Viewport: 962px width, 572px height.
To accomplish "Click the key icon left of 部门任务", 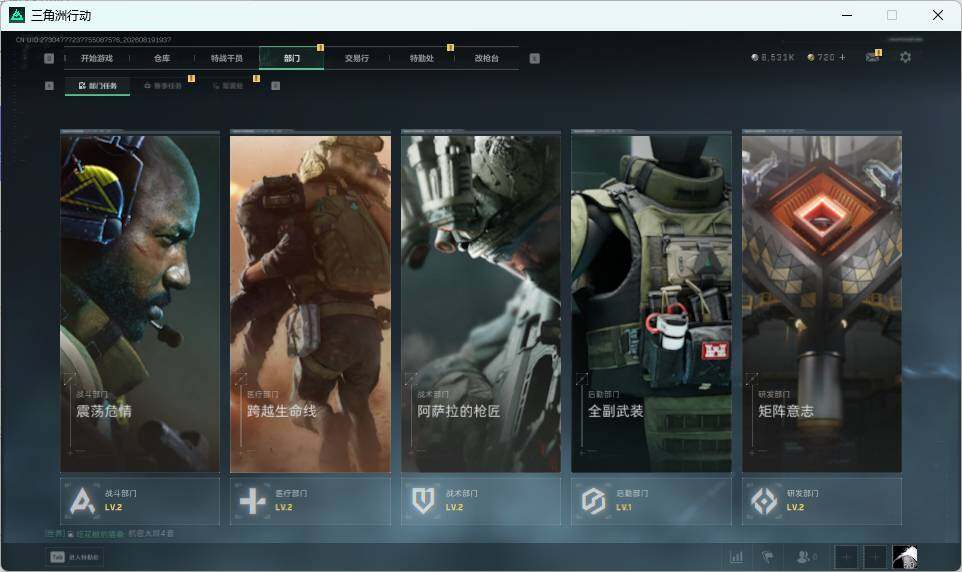I will point(49,86).
